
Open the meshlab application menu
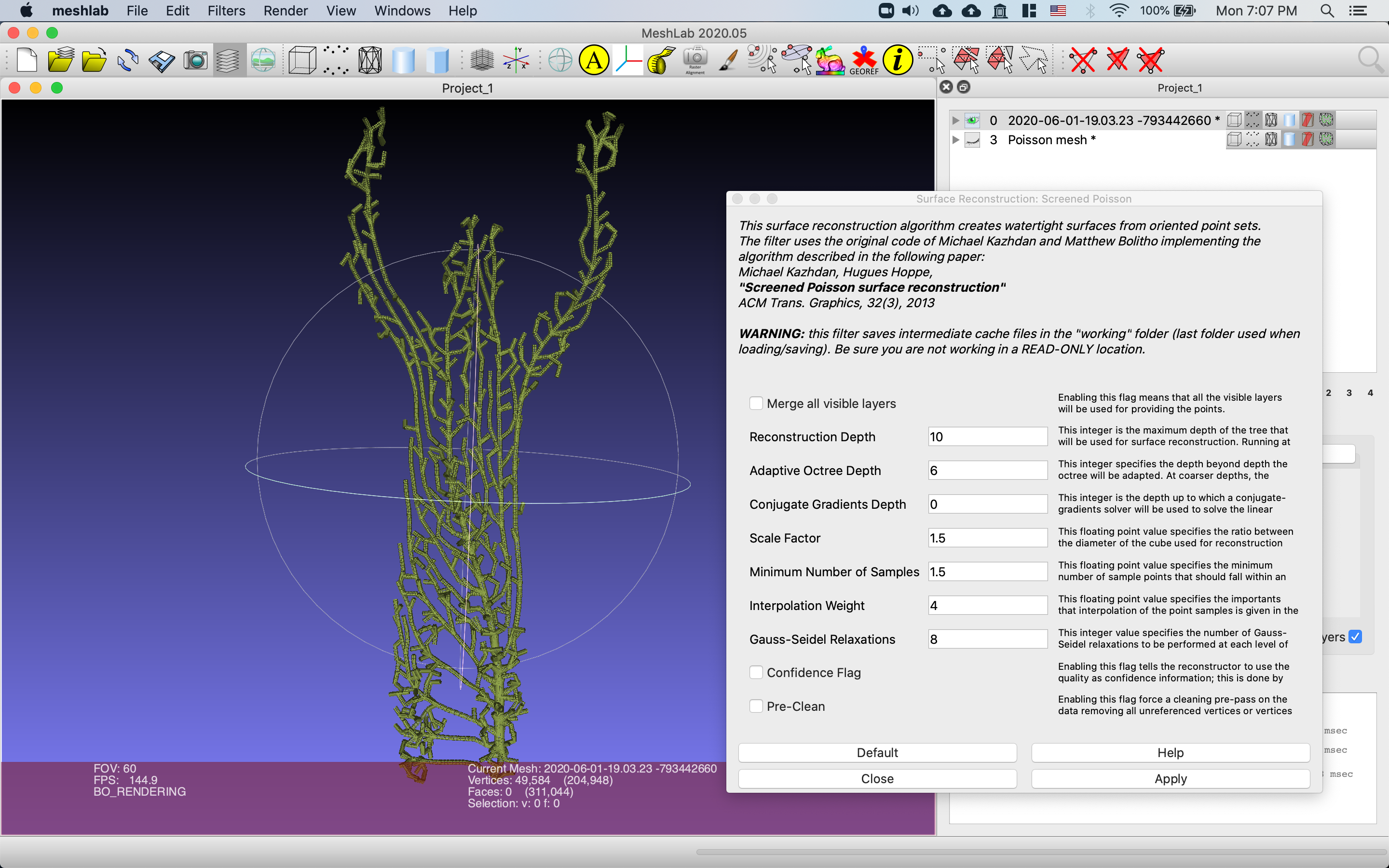80,10
